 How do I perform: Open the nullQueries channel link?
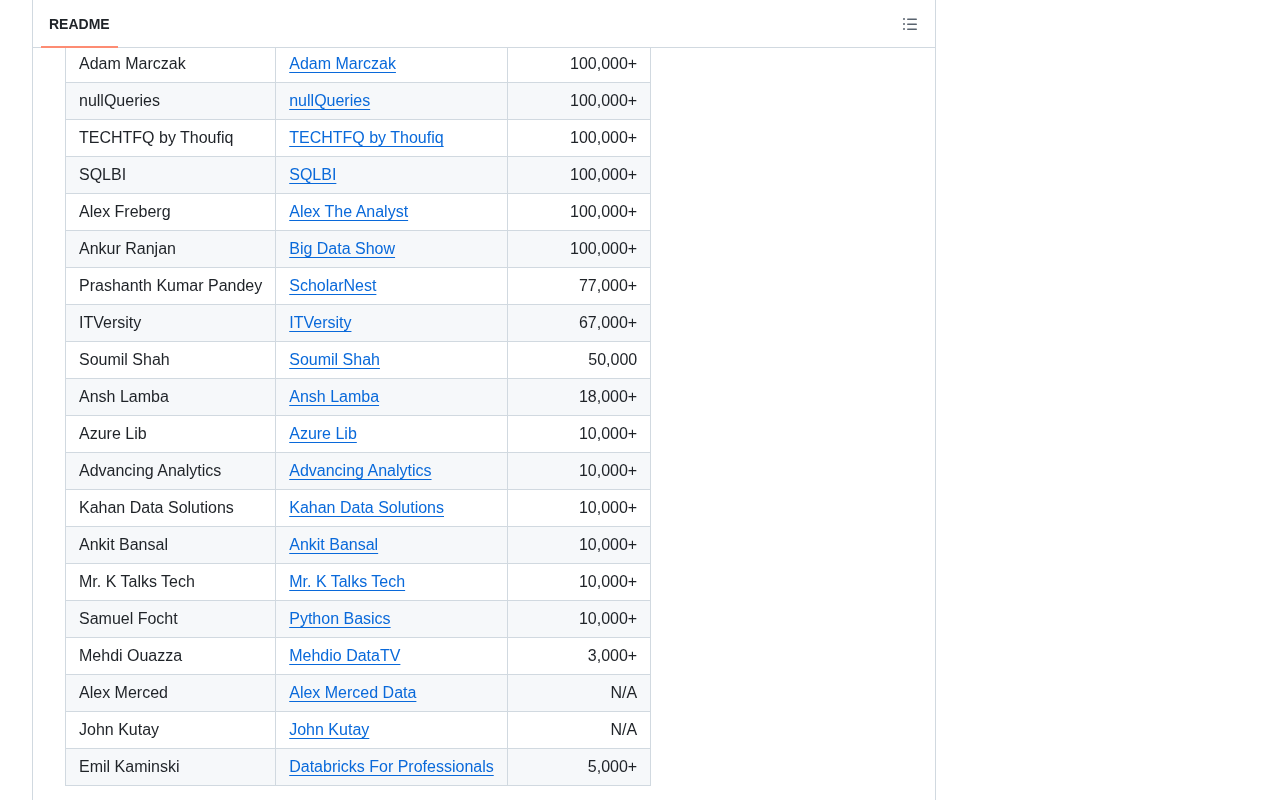pos(329,101)
